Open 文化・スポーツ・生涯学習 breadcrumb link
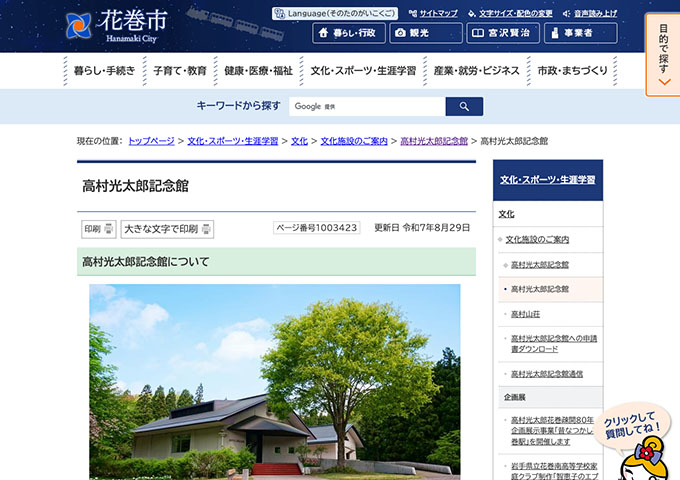680x480 pixels. [232, 141]
